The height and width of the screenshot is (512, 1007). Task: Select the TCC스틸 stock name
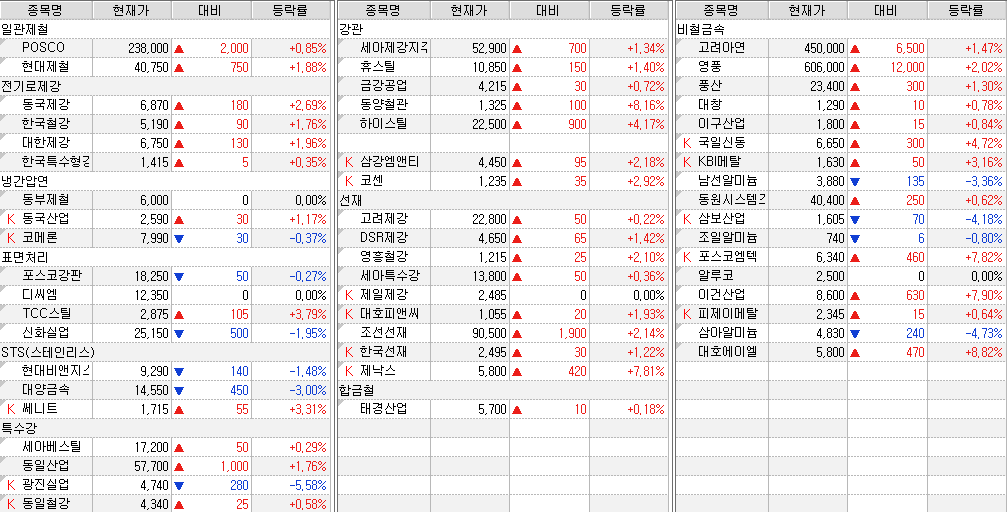pyautogui.click(x=46, y=313)
